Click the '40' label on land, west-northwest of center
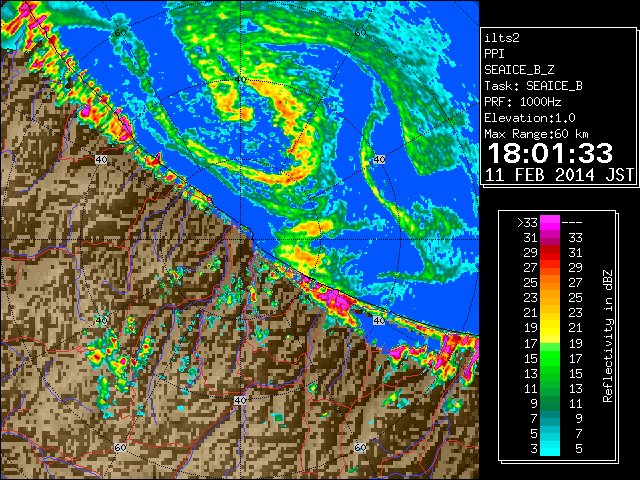The height and width of the screenshot is (480, 640). [101, 159]
